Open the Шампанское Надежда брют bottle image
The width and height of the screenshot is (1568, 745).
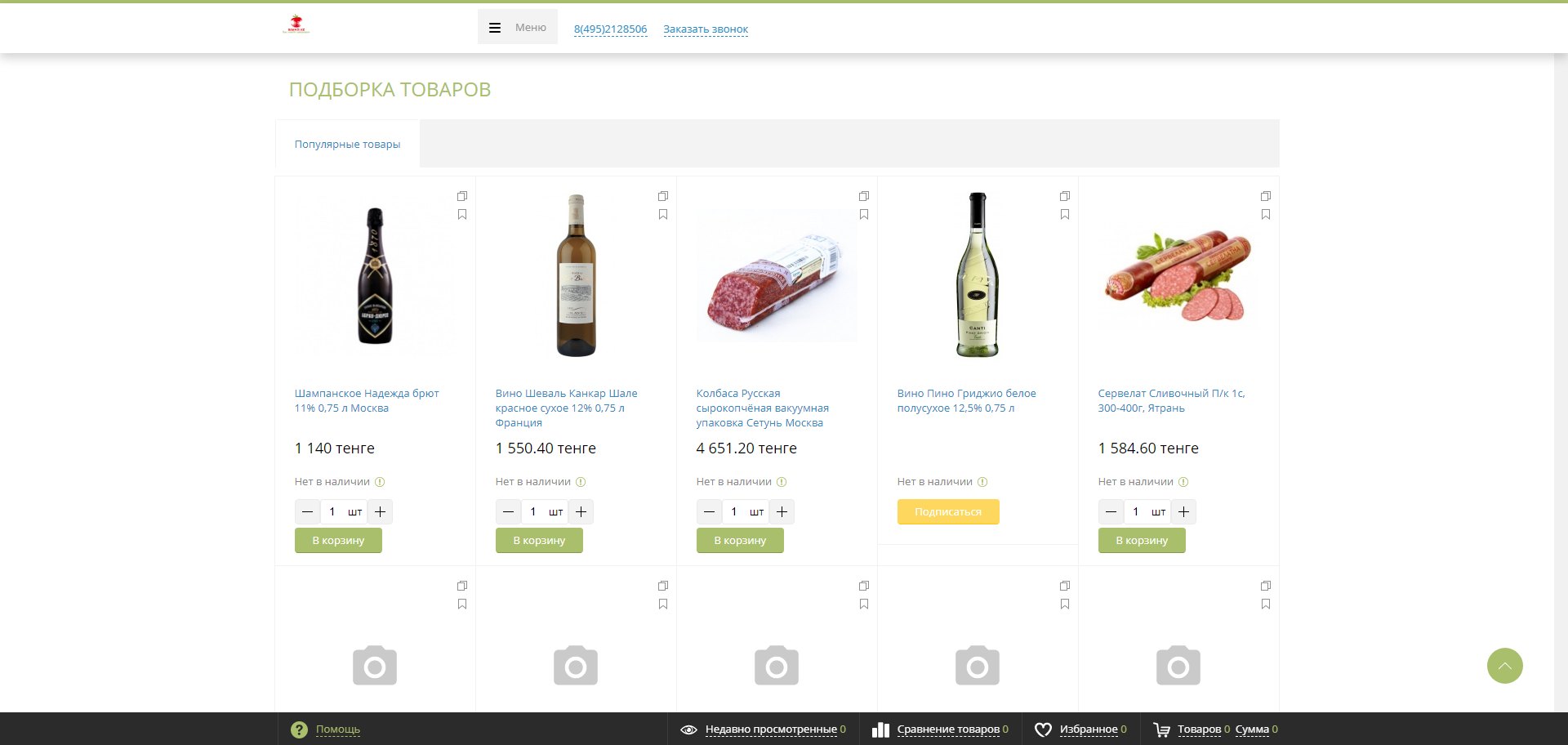pyautogui.click(x=375, y=275)
